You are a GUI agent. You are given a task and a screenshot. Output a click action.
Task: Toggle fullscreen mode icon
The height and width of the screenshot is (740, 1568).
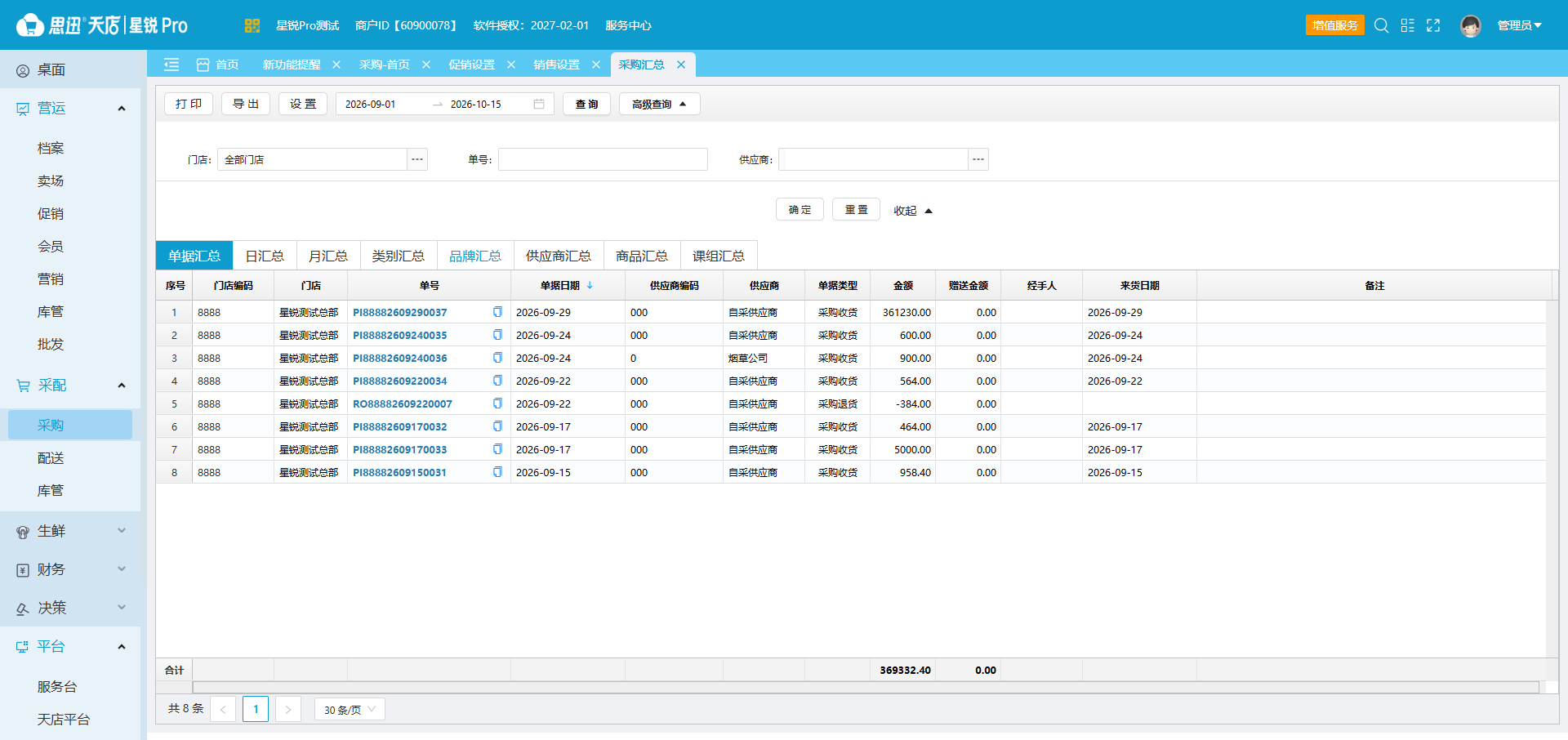tap(1433, 25)
